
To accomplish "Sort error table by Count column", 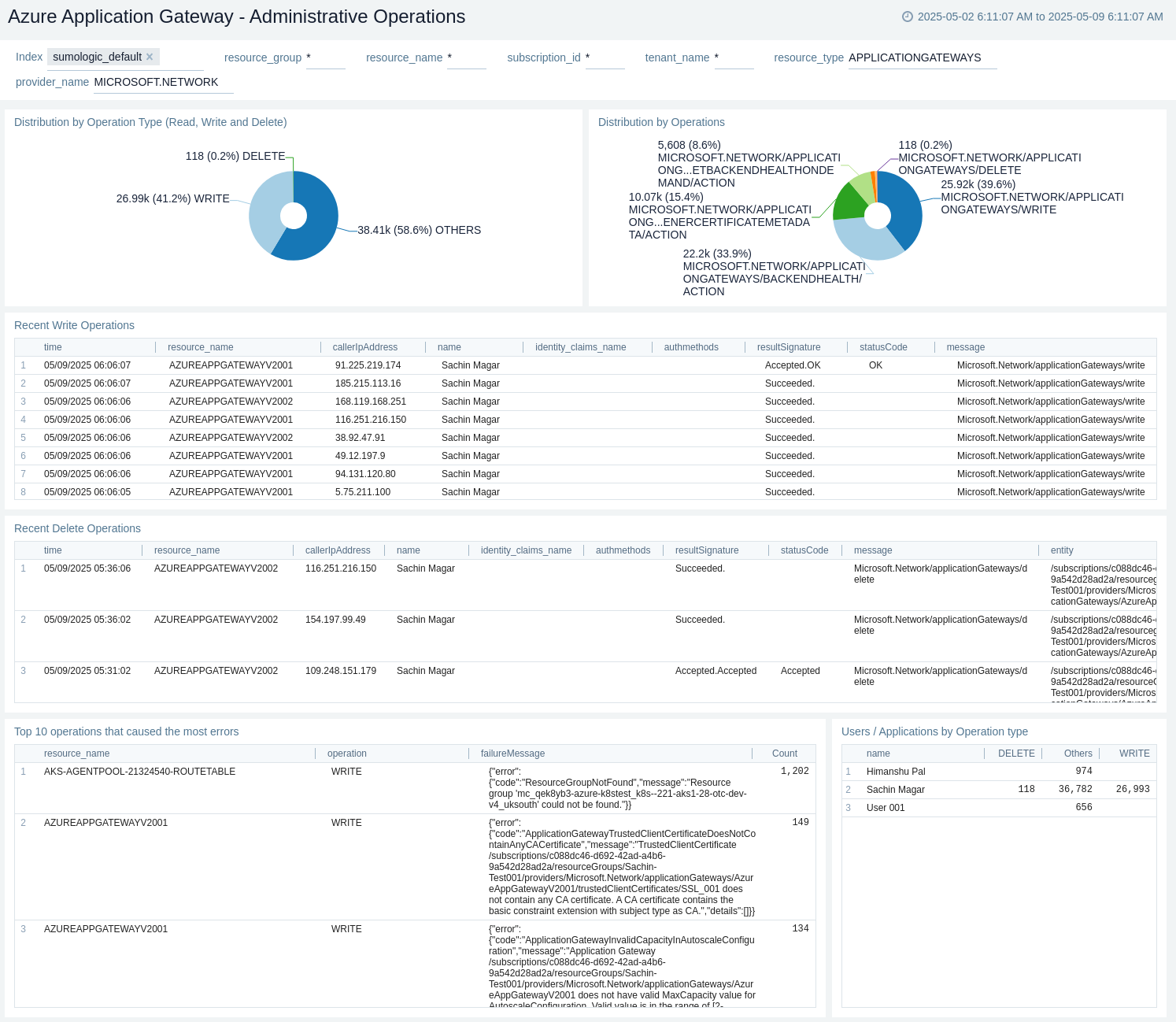I will tap(785, 754).
